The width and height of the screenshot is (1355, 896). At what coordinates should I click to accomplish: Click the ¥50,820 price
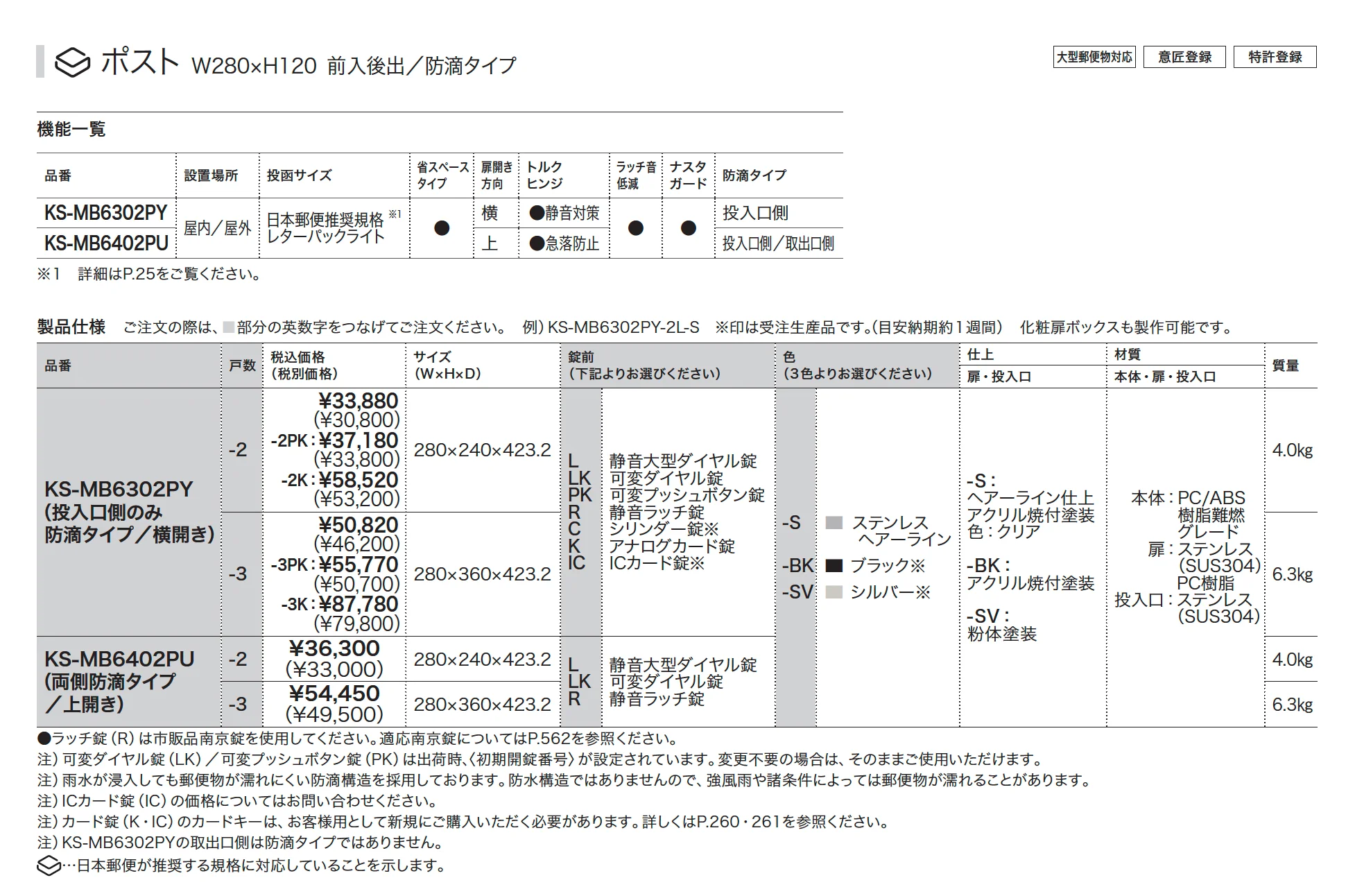pos(358,525)
